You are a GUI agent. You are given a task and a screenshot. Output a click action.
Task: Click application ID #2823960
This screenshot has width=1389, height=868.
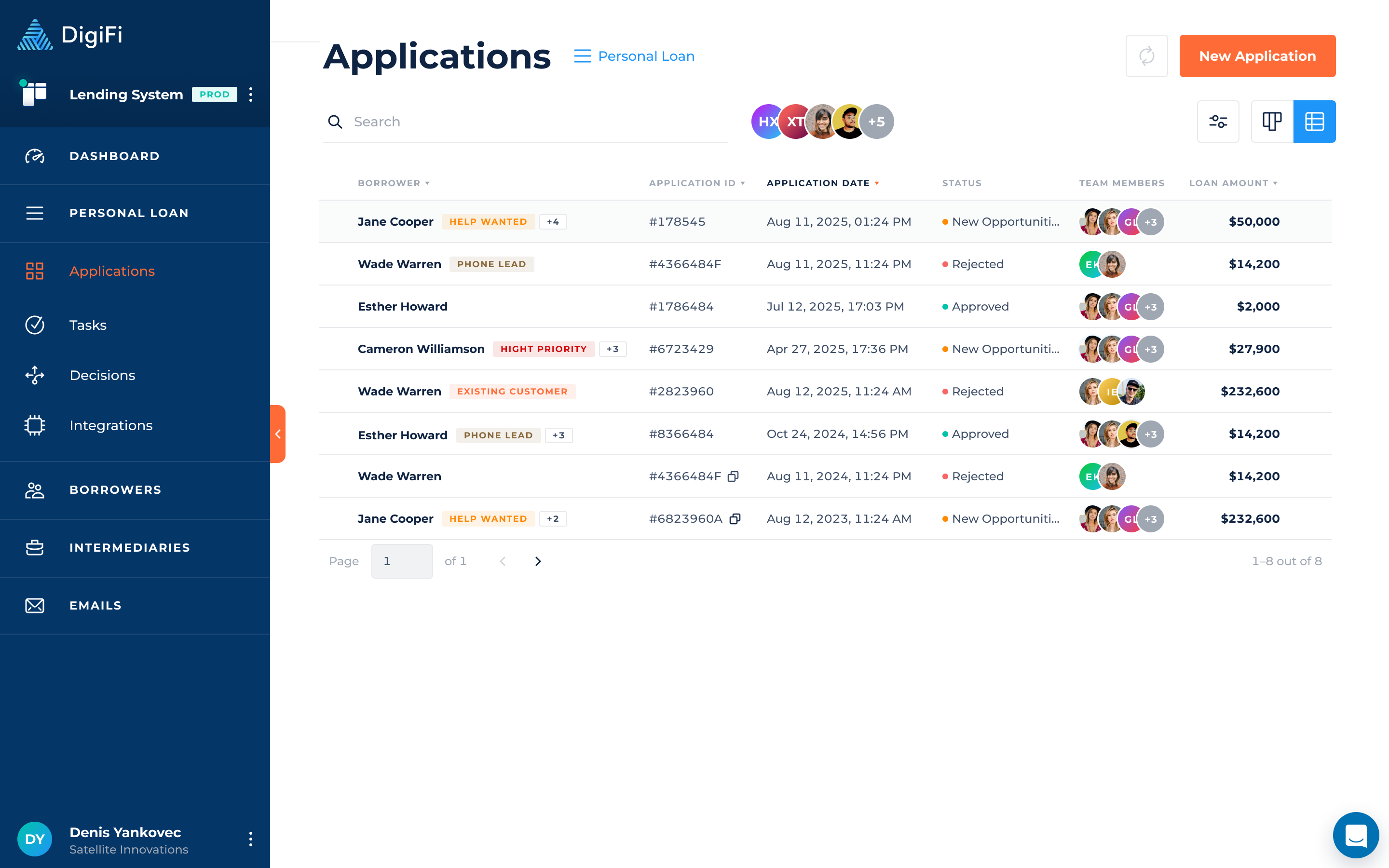(x=681, y=392)
